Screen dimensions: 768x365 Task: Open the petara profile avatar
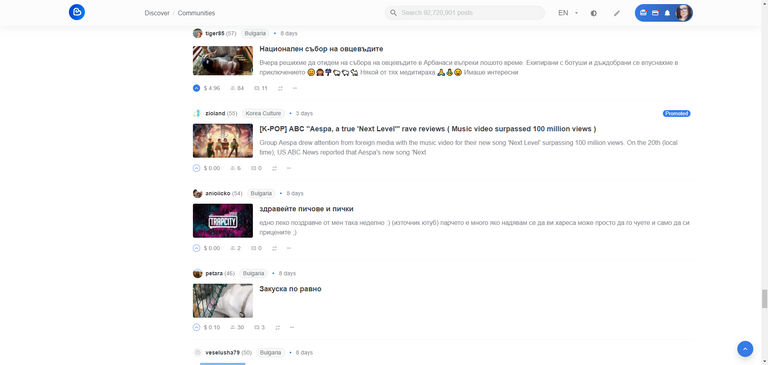pos(197,273)
